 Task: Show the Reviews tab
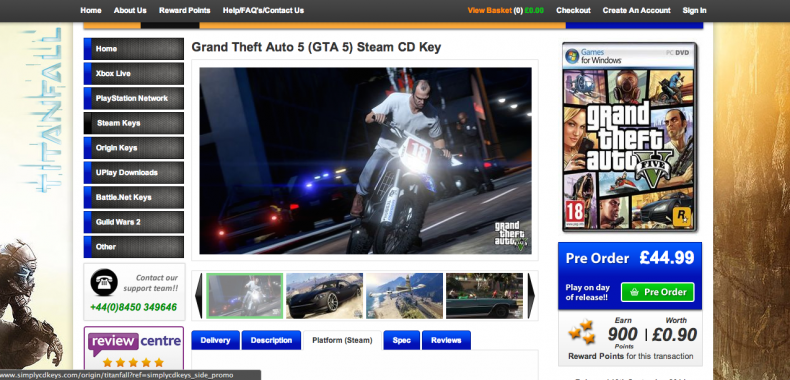click(446, 340)
